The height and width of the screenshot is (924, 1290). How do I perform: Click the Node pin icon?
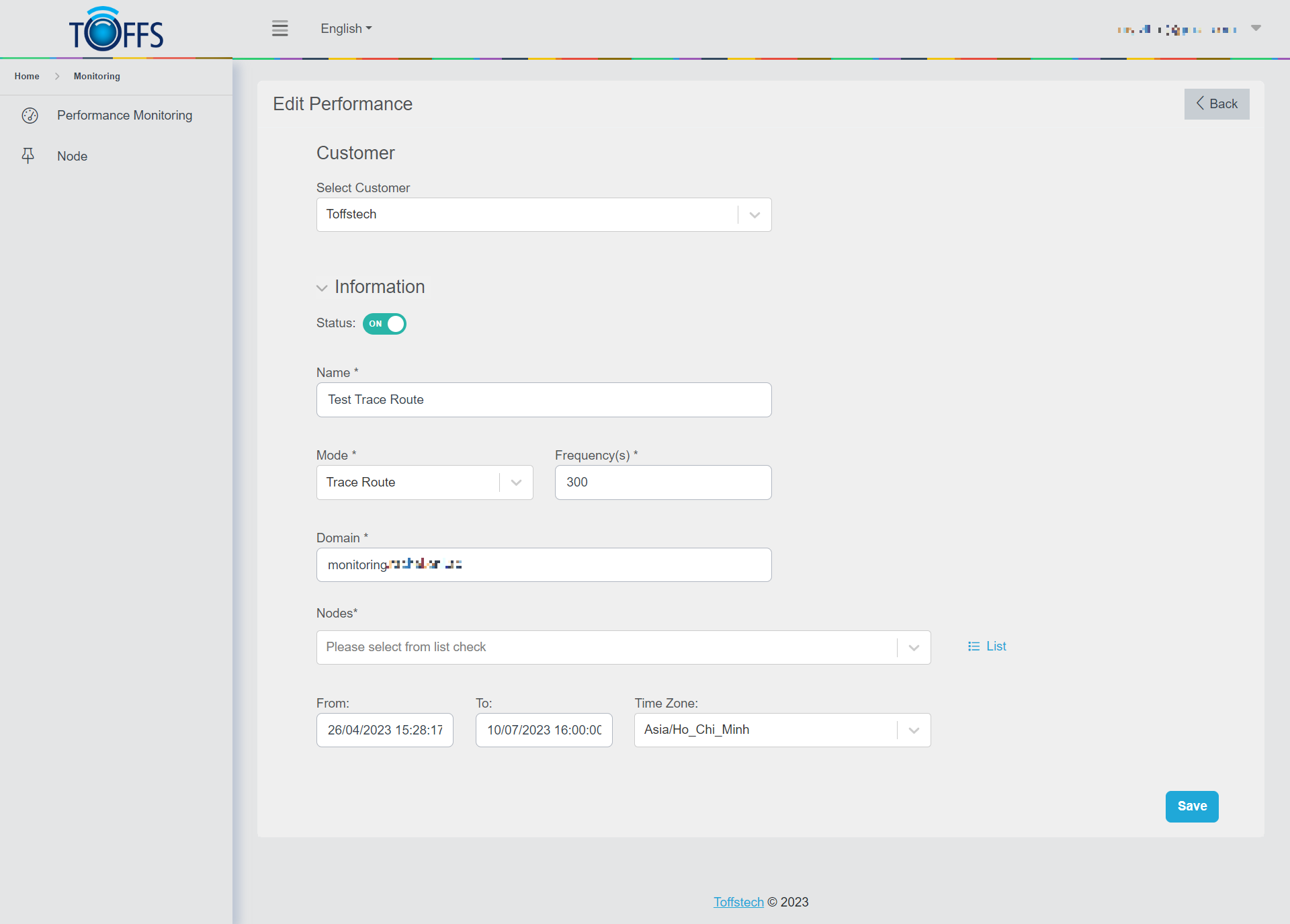pyautogui.click(x=28, y=156)
